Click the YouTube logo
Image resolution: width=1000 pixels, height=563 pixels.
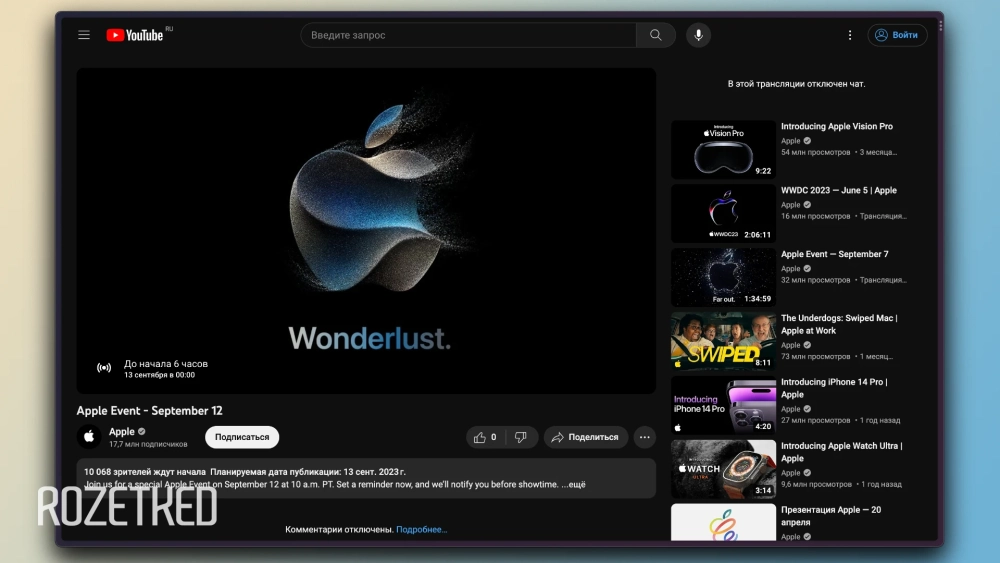click(x=135, y=35)
